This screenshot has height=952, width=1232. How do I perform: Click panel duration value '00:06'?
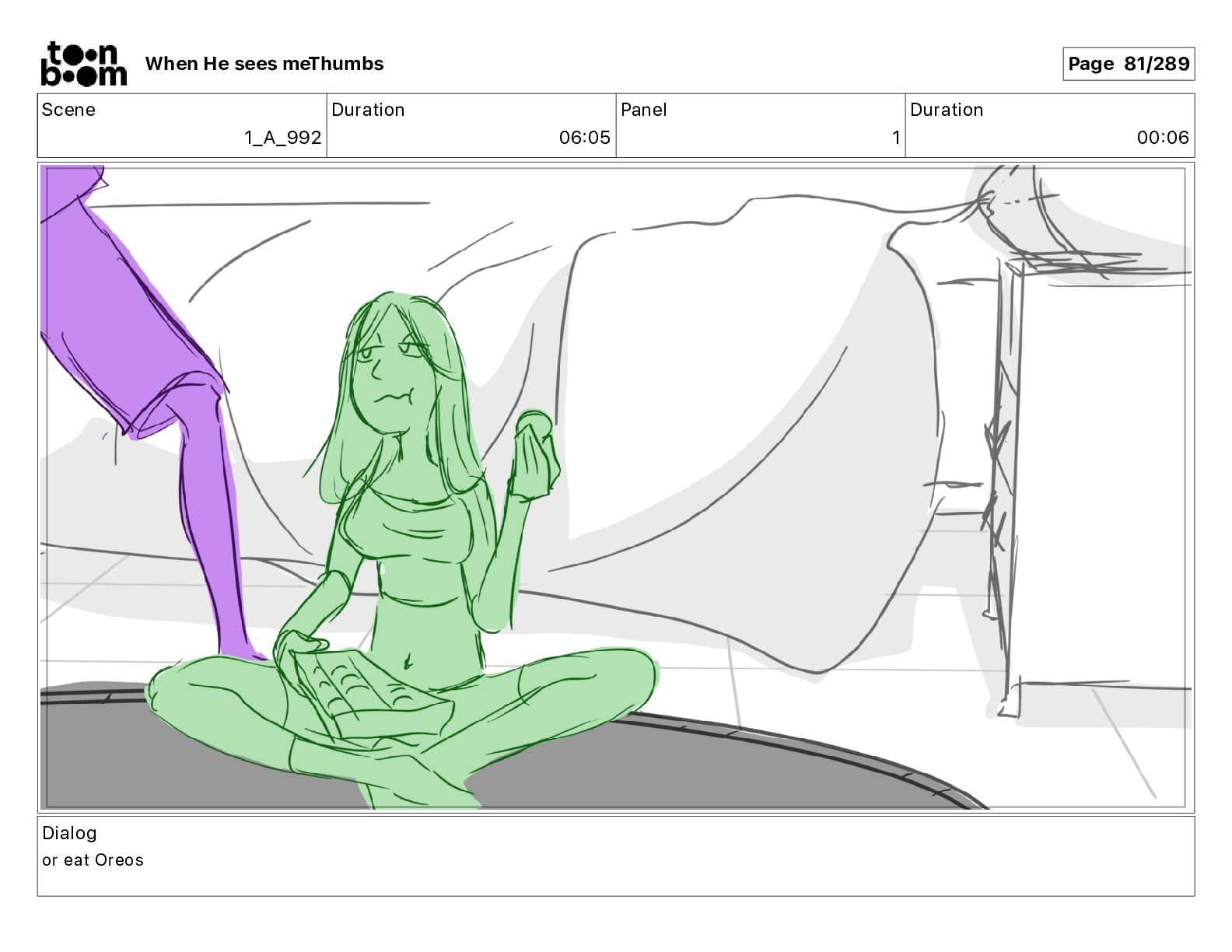(1163, 138)
